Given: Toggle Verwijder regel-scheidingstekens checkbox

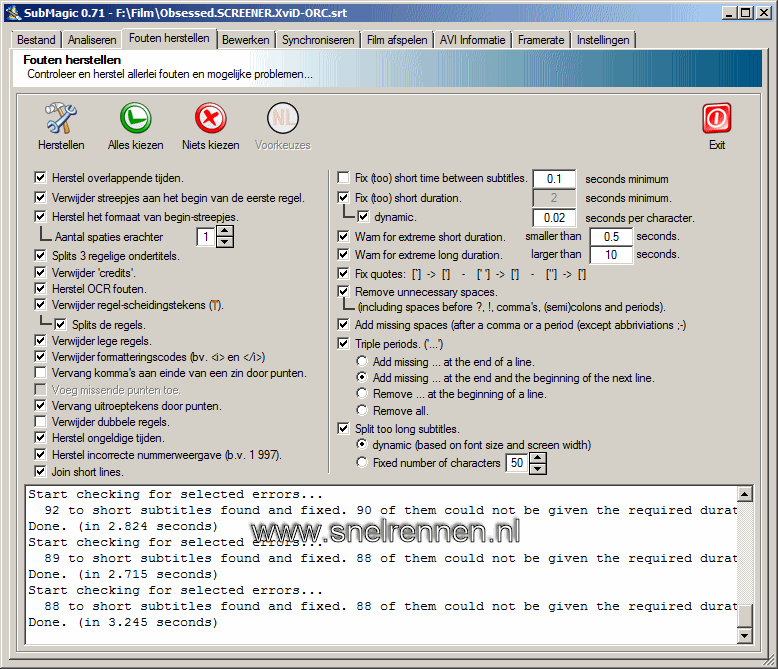Looking at the screenshot, I should point(40,304).
